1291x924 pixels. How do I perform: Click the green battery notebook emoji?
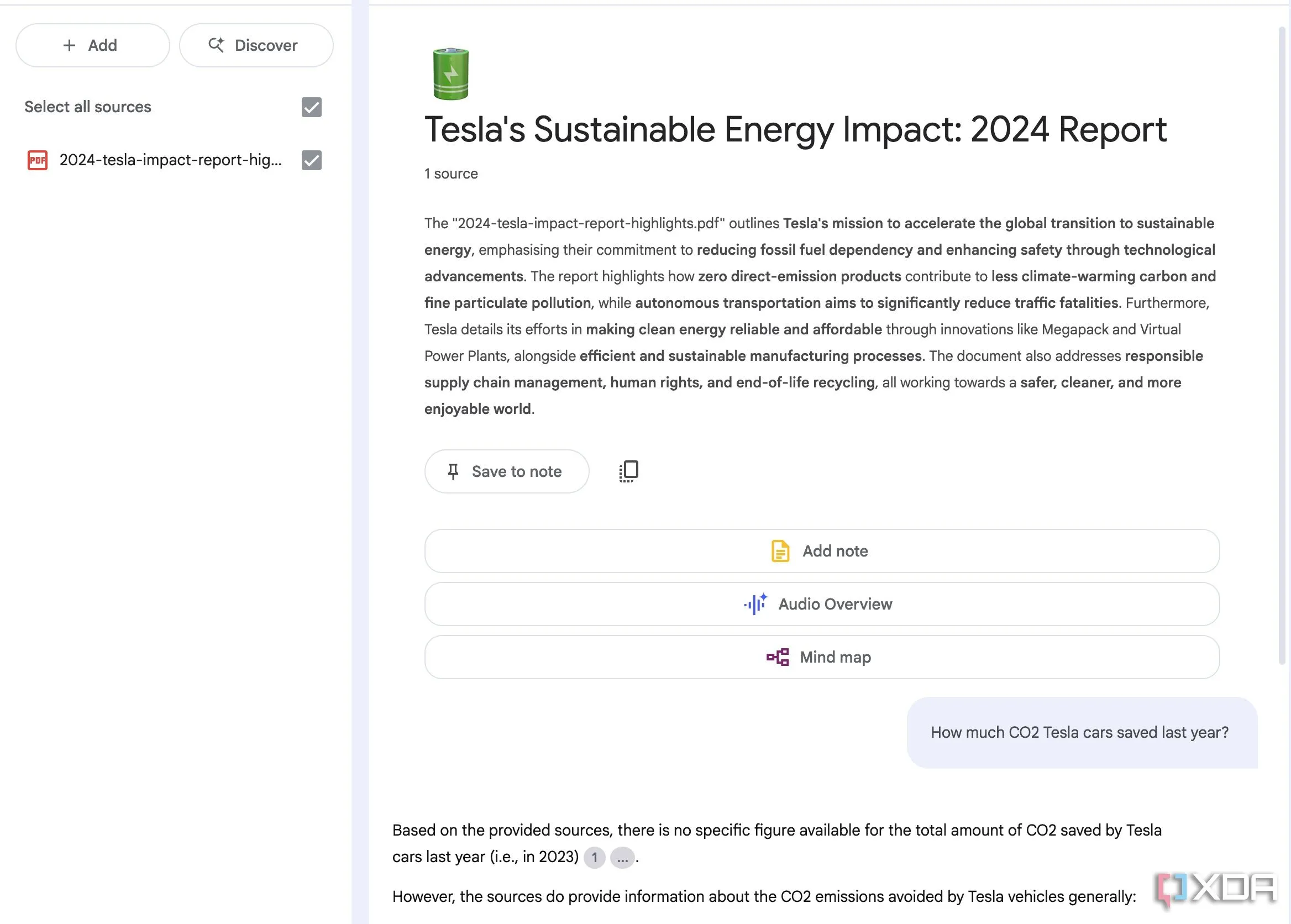click(x=450, y=74)
